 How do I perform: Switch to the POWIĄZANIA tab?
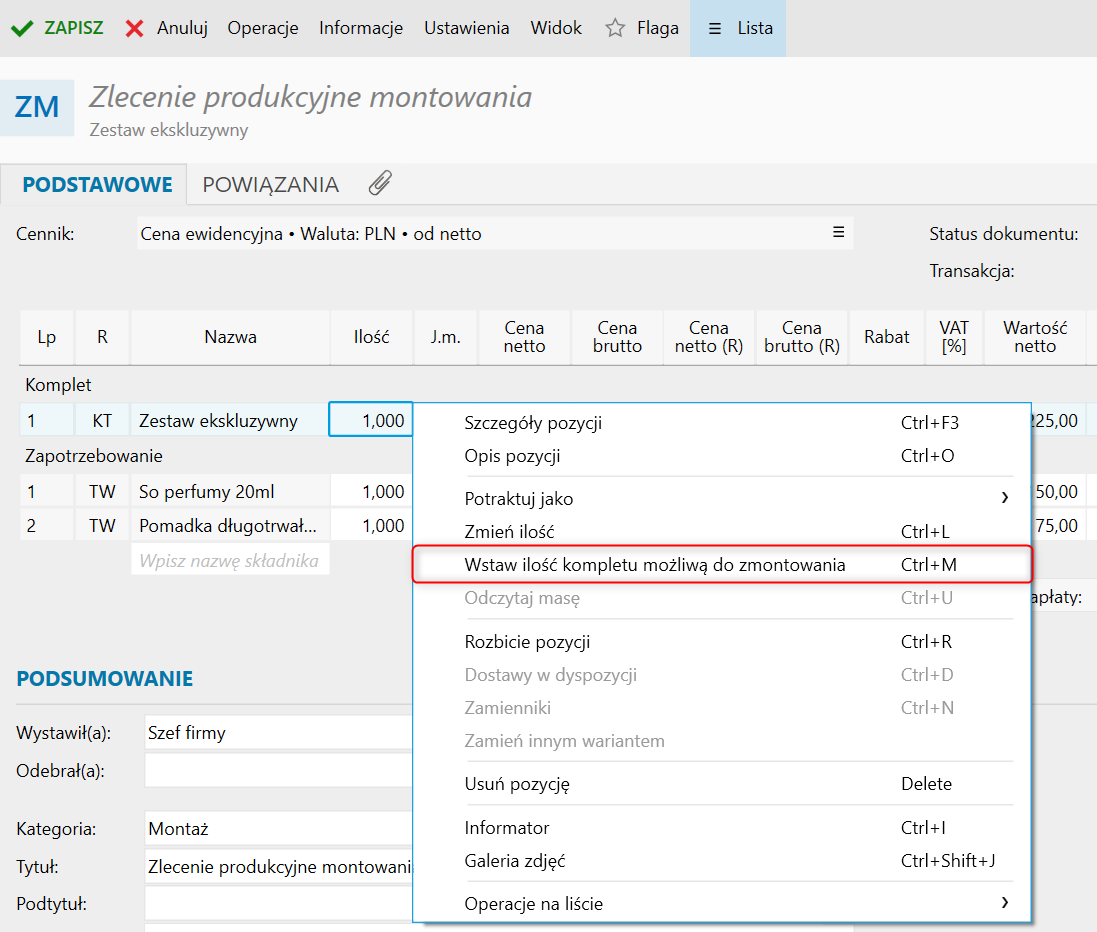[x=270, y=185]
